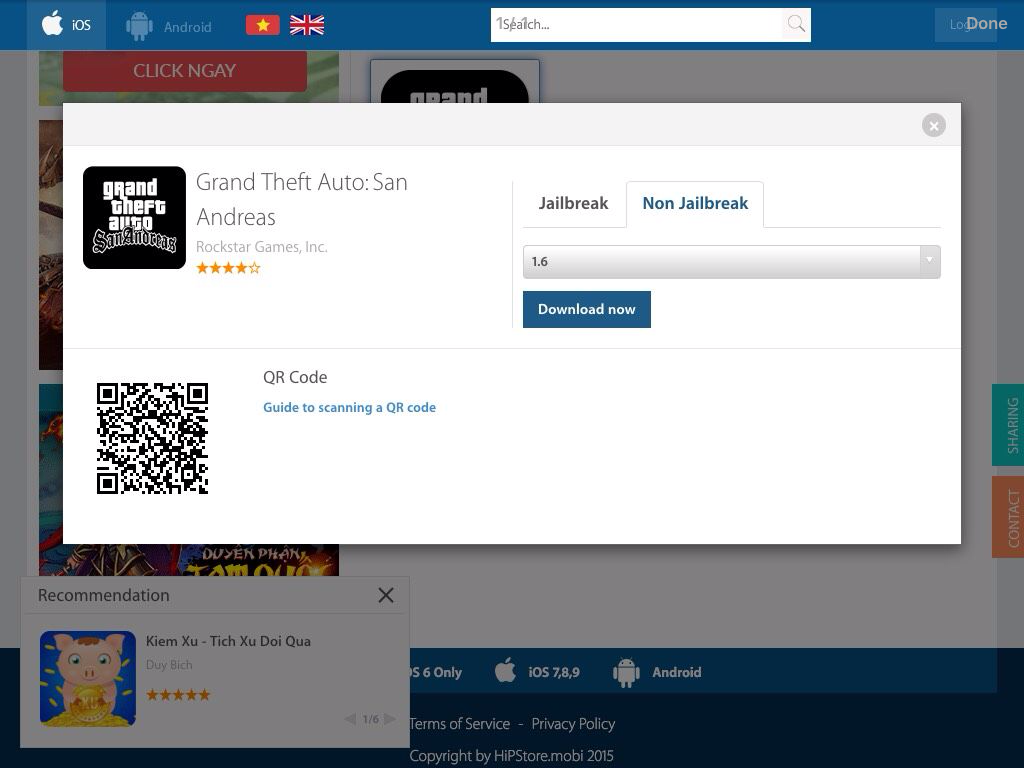Click the QR Code heading text
The height and width of the screenshot is (768, 1024).
coord(295,377)
